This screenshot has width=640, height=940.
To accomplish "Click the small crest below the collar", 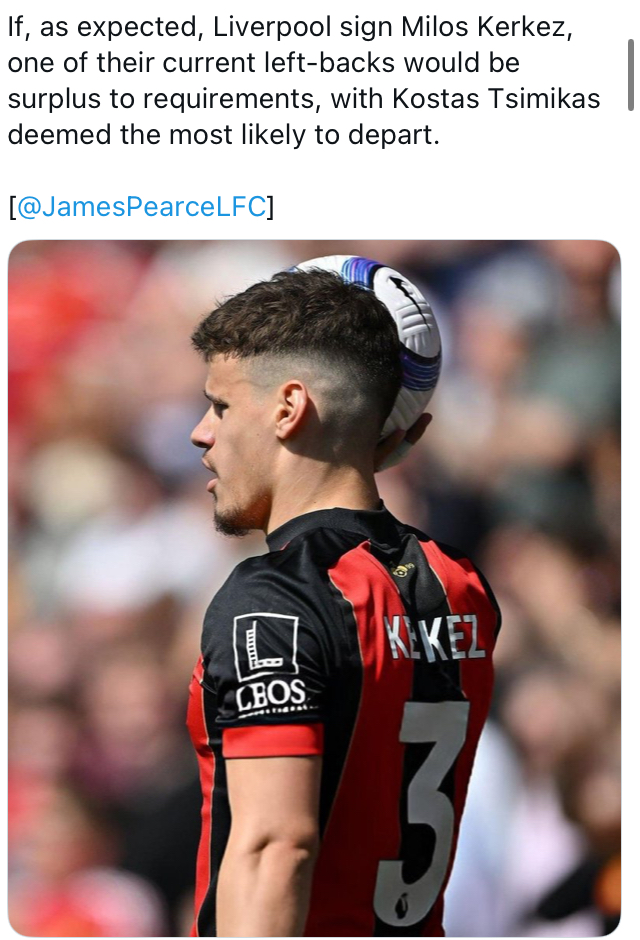I will [402, 570].
